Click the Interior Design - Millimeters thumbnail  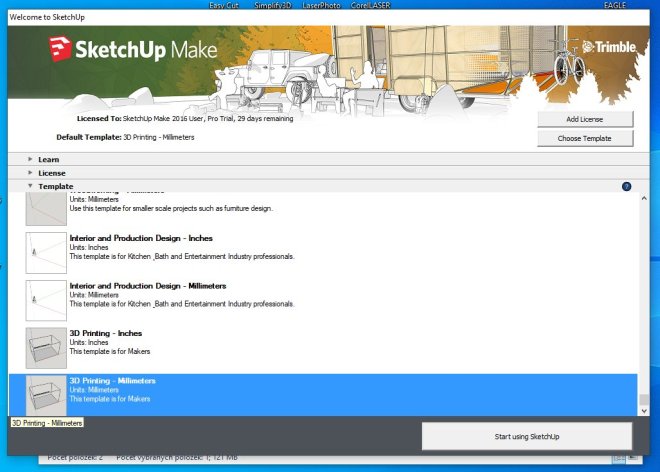pos(46,301)
